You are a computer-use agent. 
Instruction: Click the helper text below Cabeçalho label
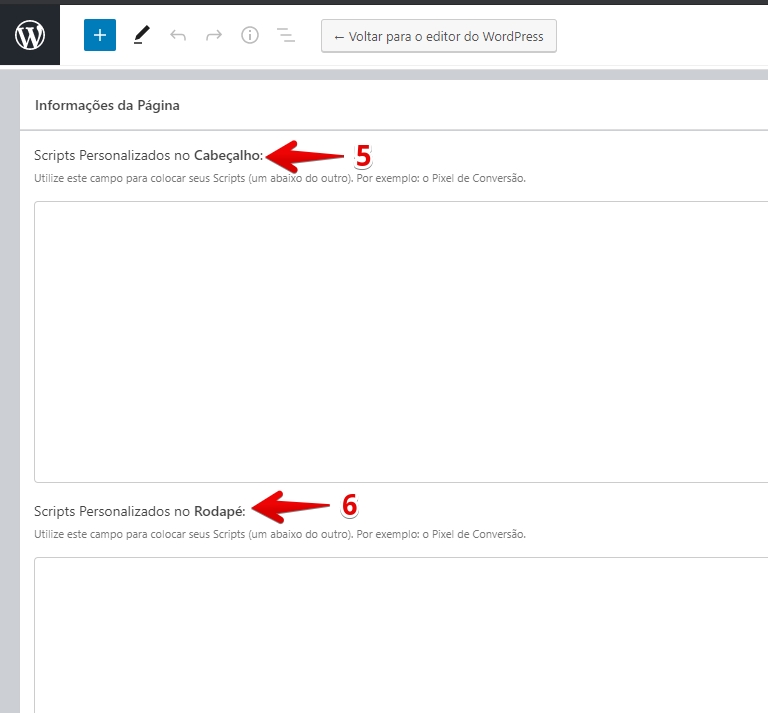(x=279, y=179)
